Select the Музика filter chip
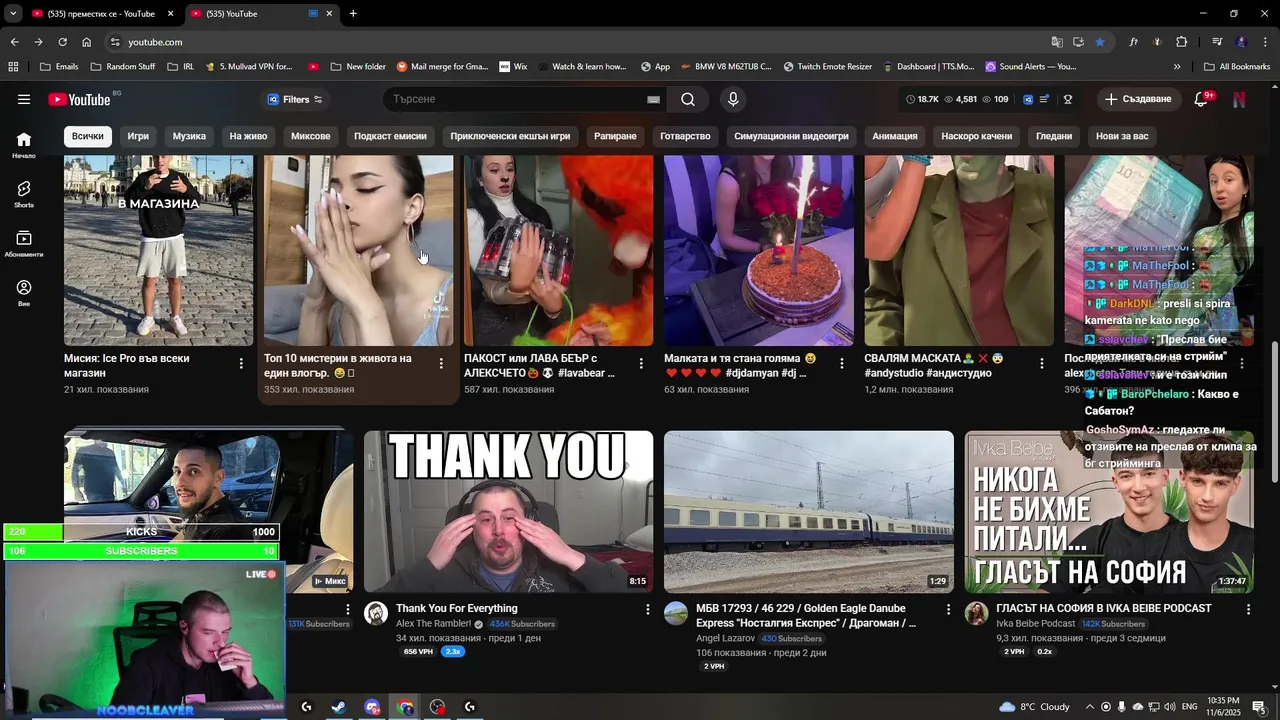 coord(189,136)
